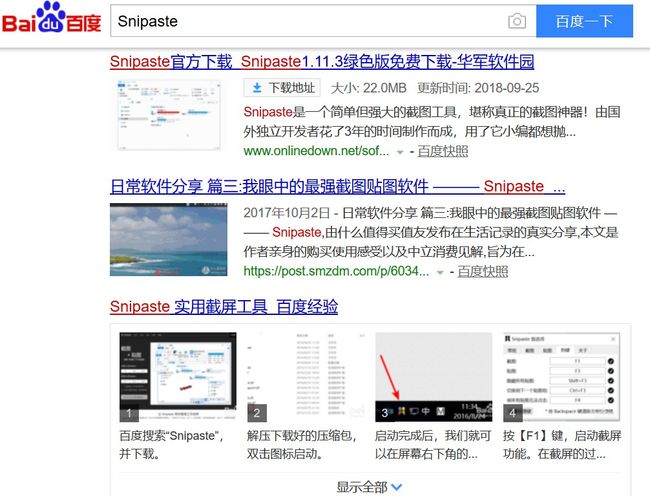This screenshot has width=650, height=496.
Task: Open 百度快照 for onlinedown.net result
Action: (x=443, y=151)
